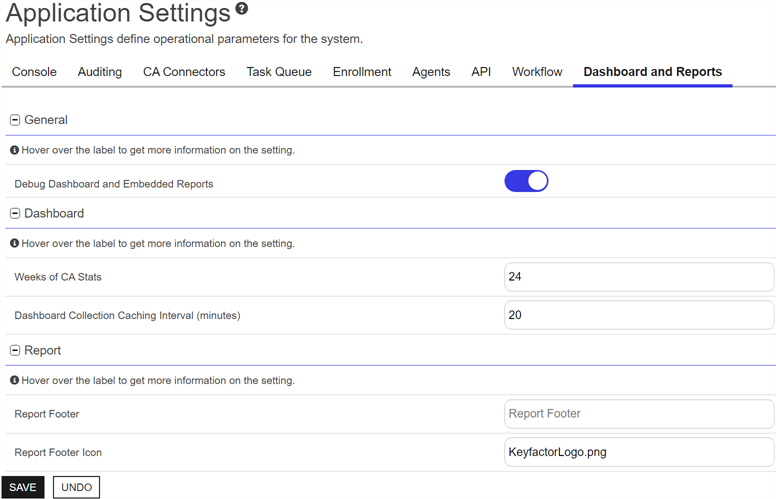776x499 pixels.
Task: Toggle Debug Dashboard and Embedded Reports switch
Action: tap(526, 181)
